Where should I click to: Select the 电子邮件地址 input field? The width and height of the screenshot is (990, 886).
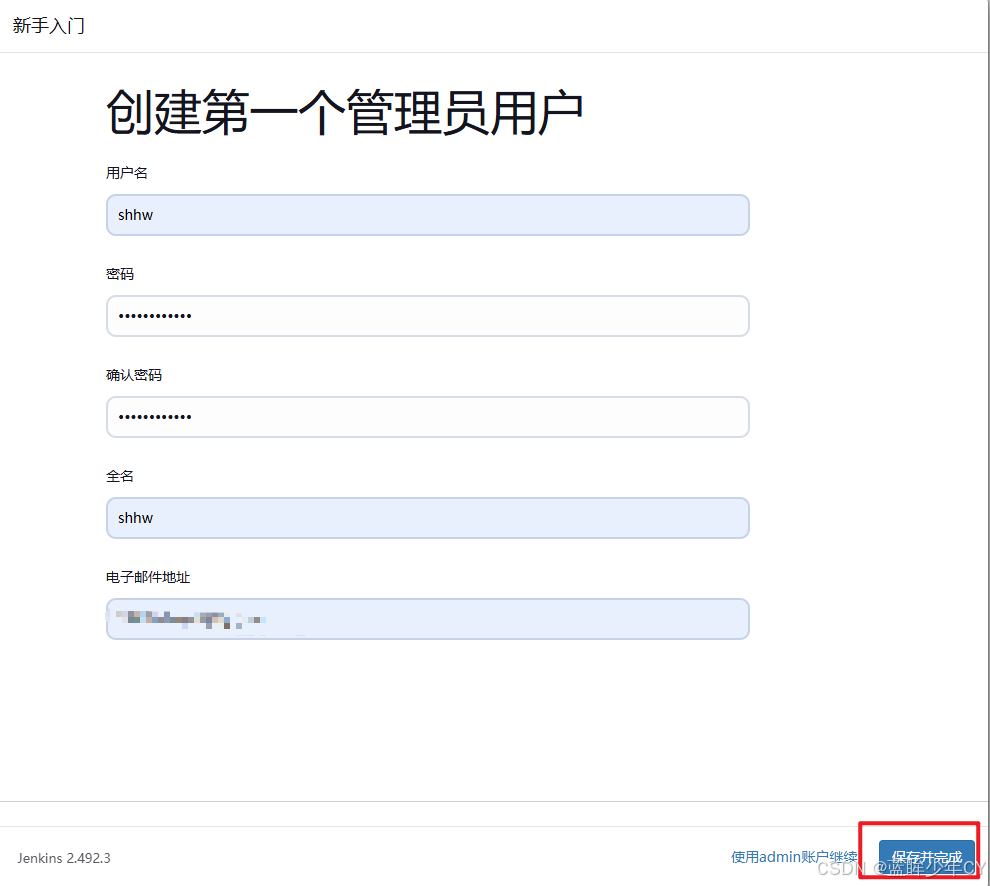(x=427, y=619)
